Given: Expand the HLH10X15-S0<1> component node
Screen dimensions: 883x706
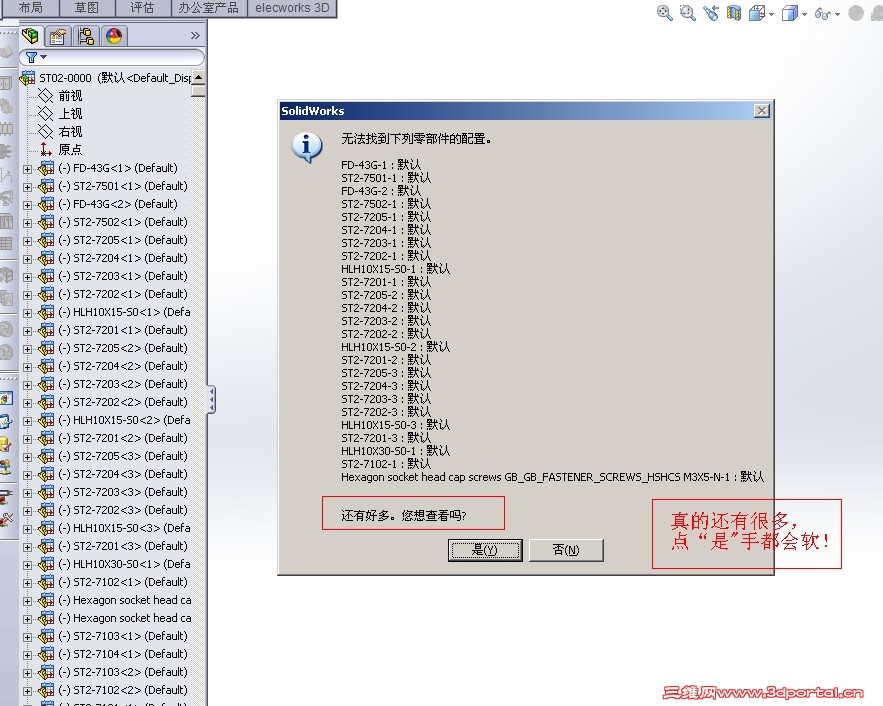Looking at the screenshot, I should (x=27, y=313).
